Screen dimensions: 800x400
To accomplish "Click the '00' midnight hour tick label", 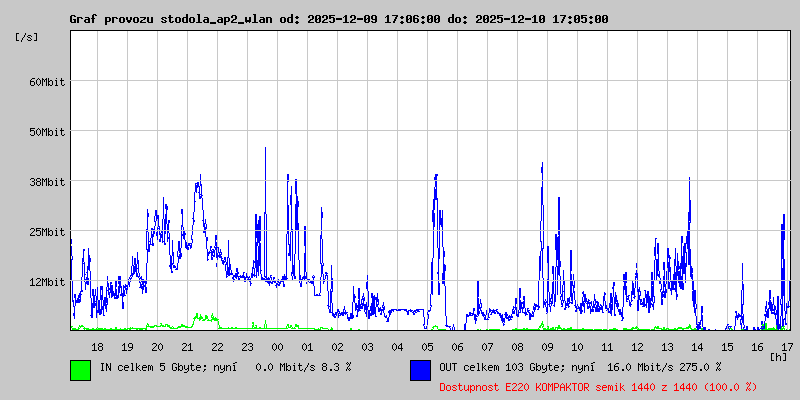I will click(277, 347).
